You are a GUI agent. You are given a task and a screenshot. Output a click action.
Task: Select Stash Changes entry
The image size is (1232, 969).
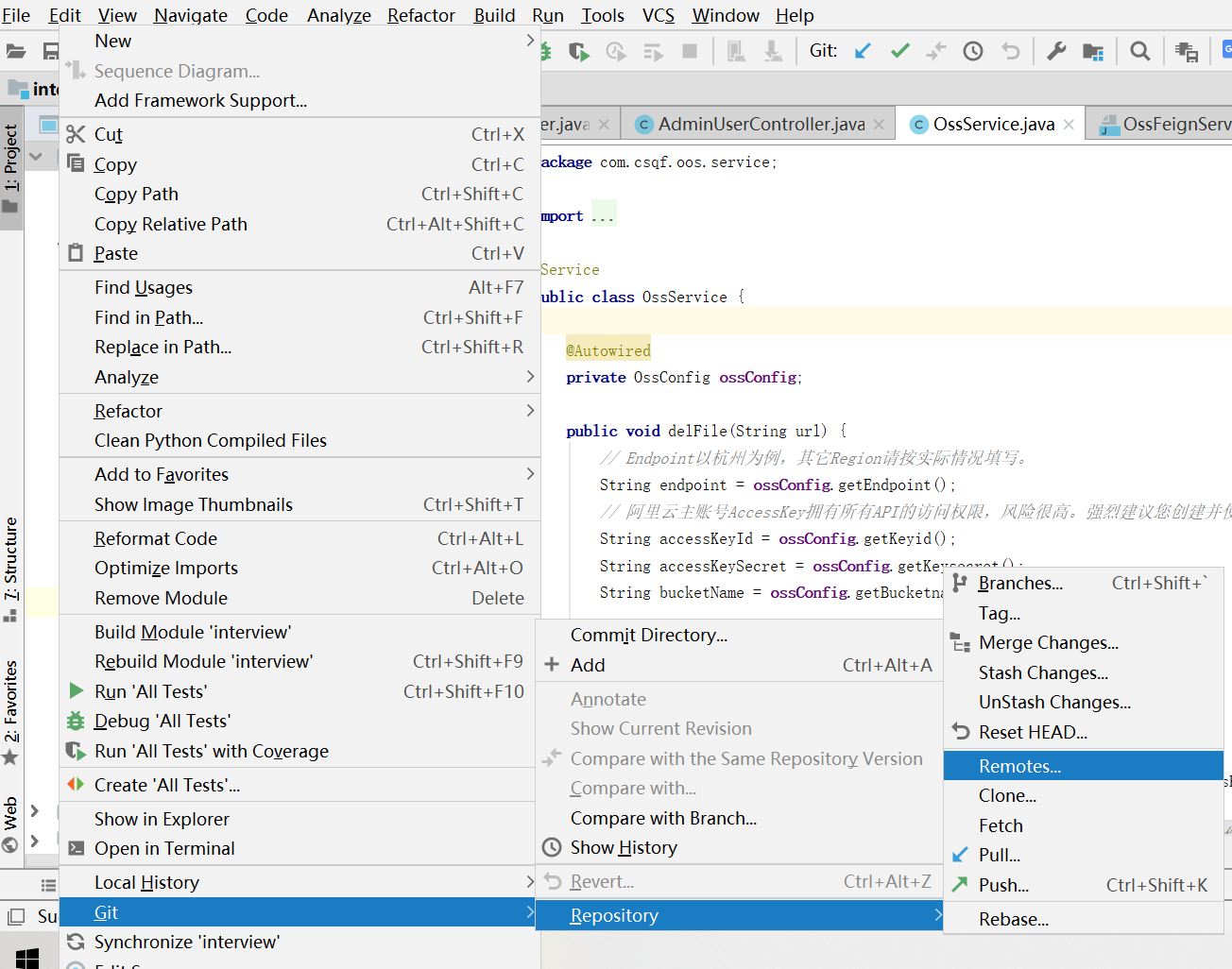(1084, 672)
